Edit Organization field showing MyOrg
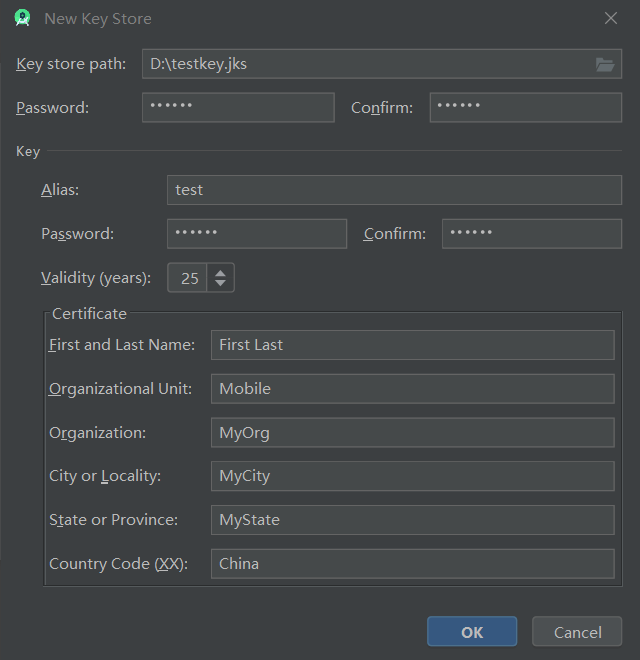This screenshot has width=640, height=660. click(x=413, y=433)
